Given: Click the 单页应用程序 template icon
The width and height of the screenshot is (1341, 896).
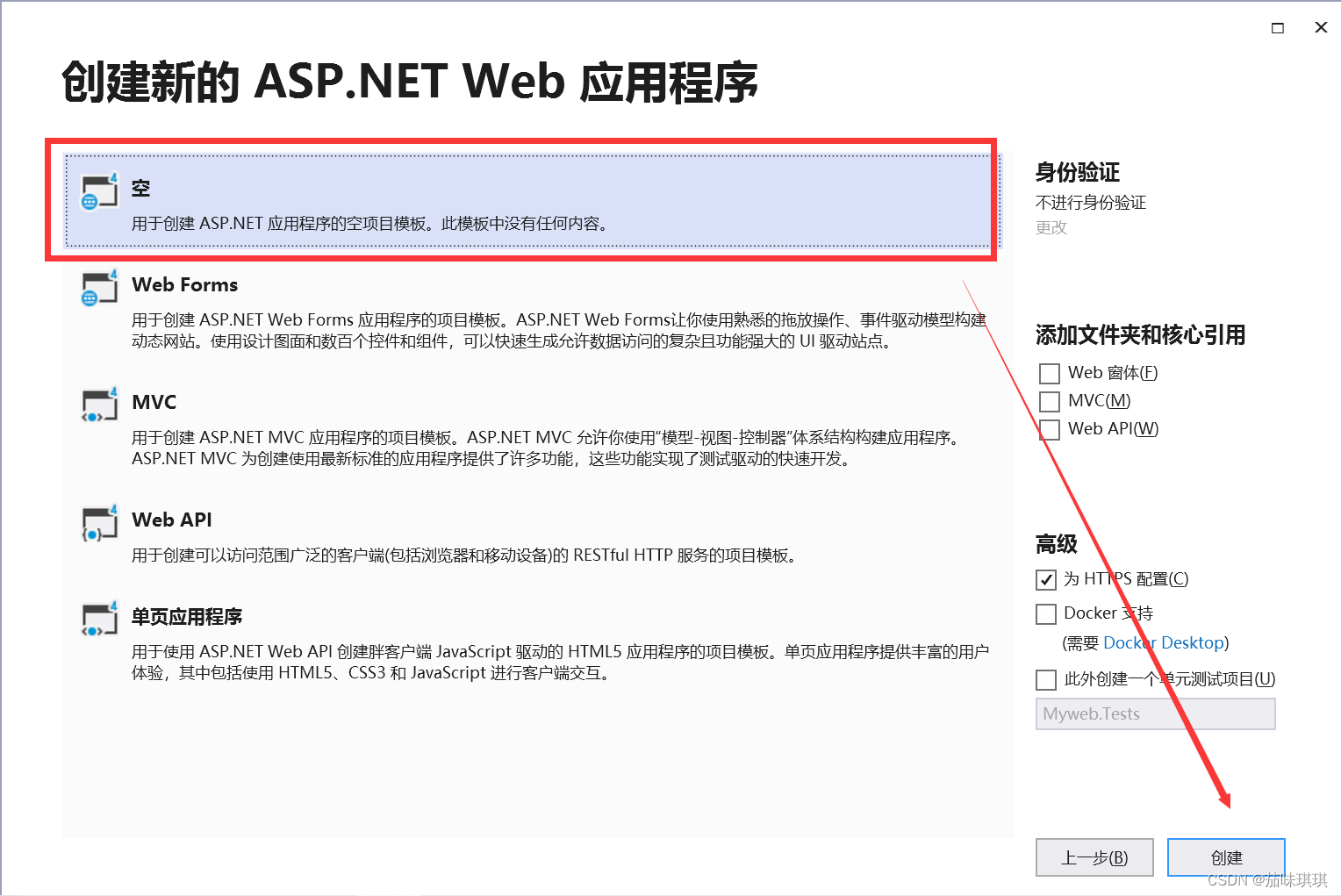Looking at the screenshot, I should (99, 619).
